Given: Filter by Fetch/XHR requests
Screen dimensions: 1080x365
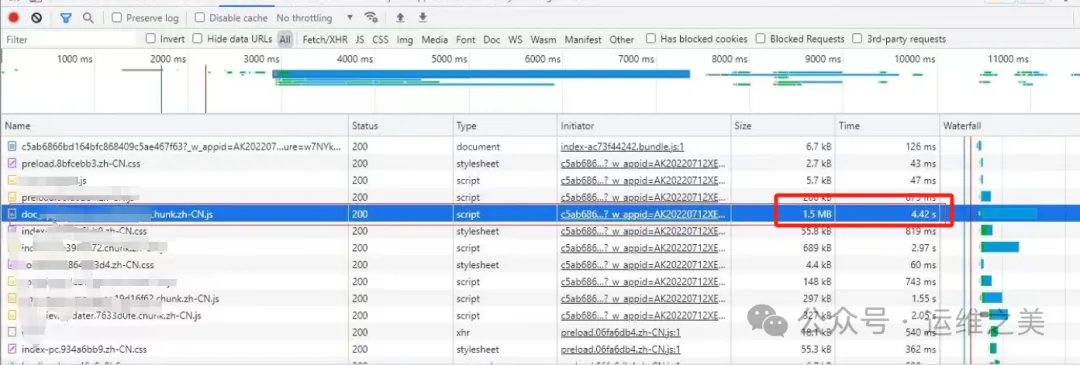Looking at the screenshot, I should point(325,40).
